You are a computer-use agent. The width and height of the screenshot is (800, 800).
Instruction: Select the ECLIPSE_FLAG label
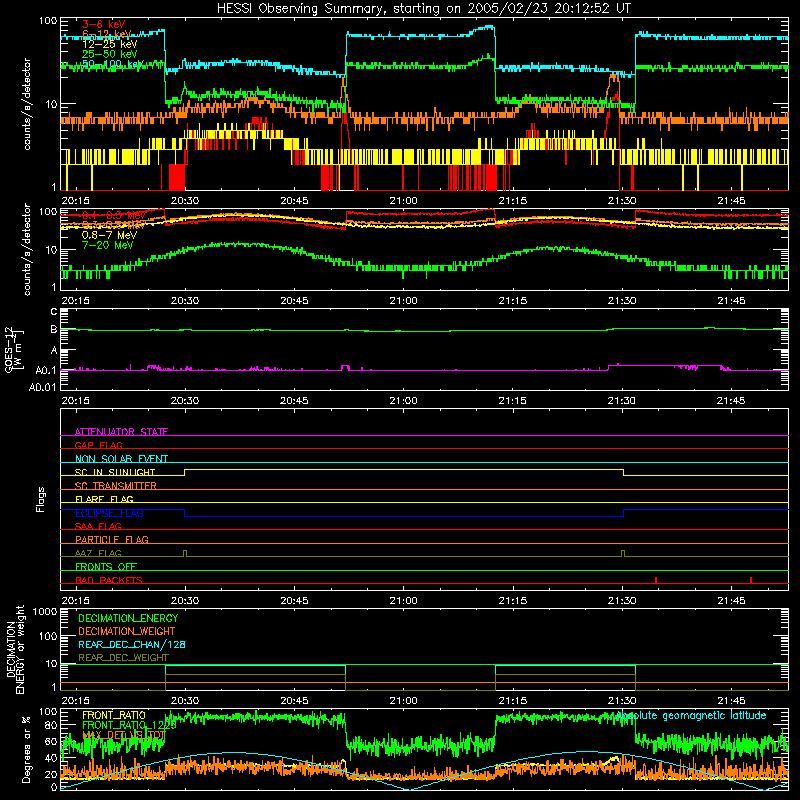coord(109,513)
